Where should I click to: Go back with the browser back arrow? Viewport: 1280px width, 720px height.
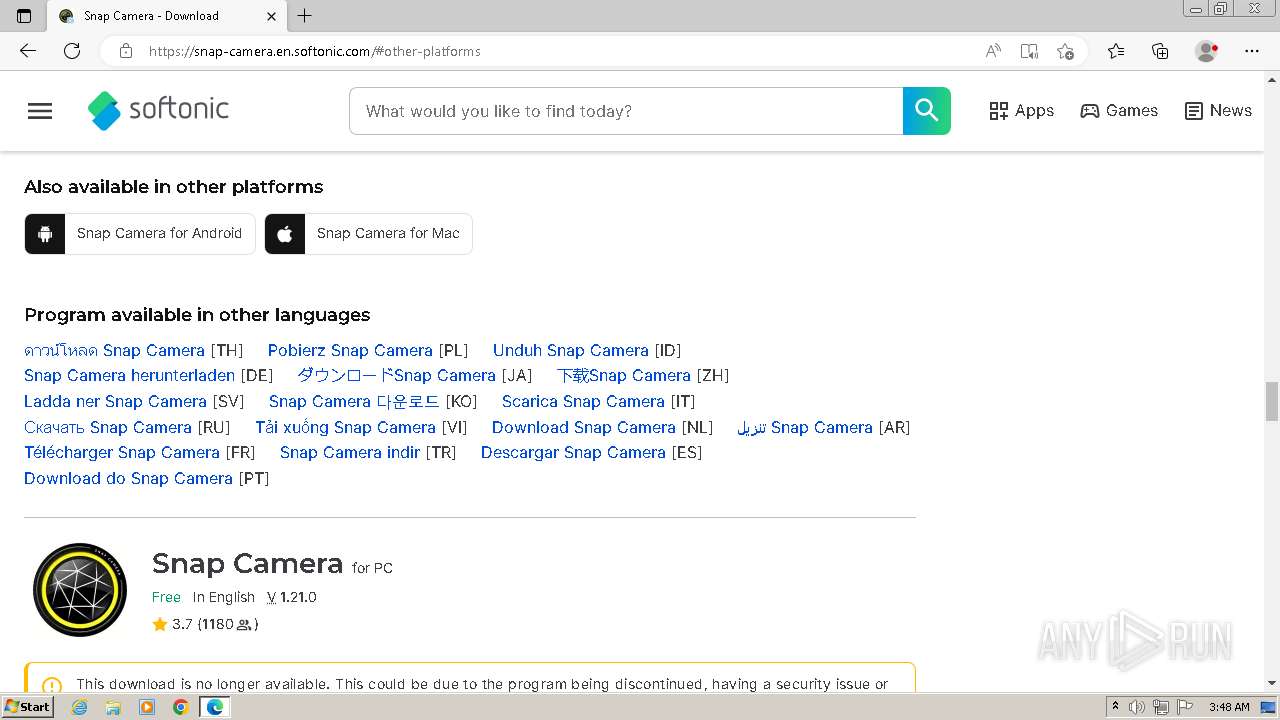pos(28,51)
